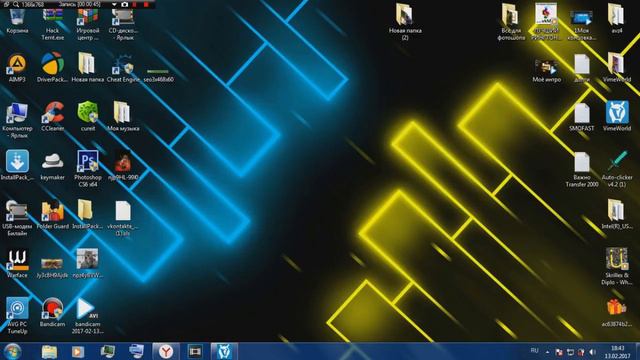Launch Photoshop CS6 x64 shortcut
The image size is (640, 360).
tap(87, 168)
